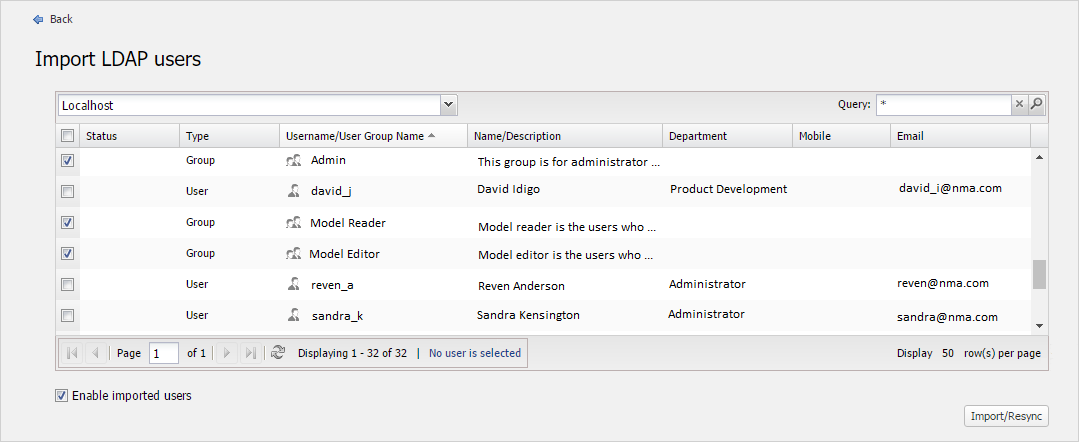Viewport: 1079px width, 442px height.
Task: Sort by Username/User Group Name column
Action: [355, 136]
